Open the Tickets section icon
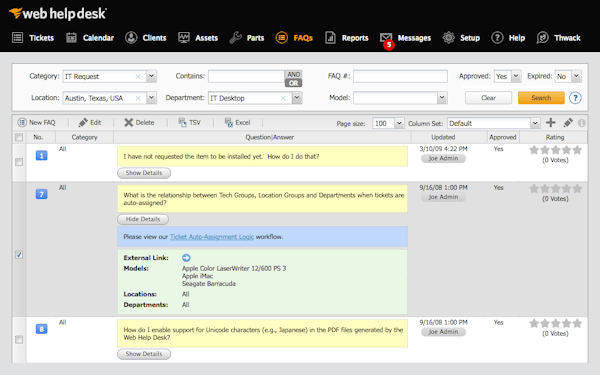Screen dimensions: 600x375 tap(18, 38)
